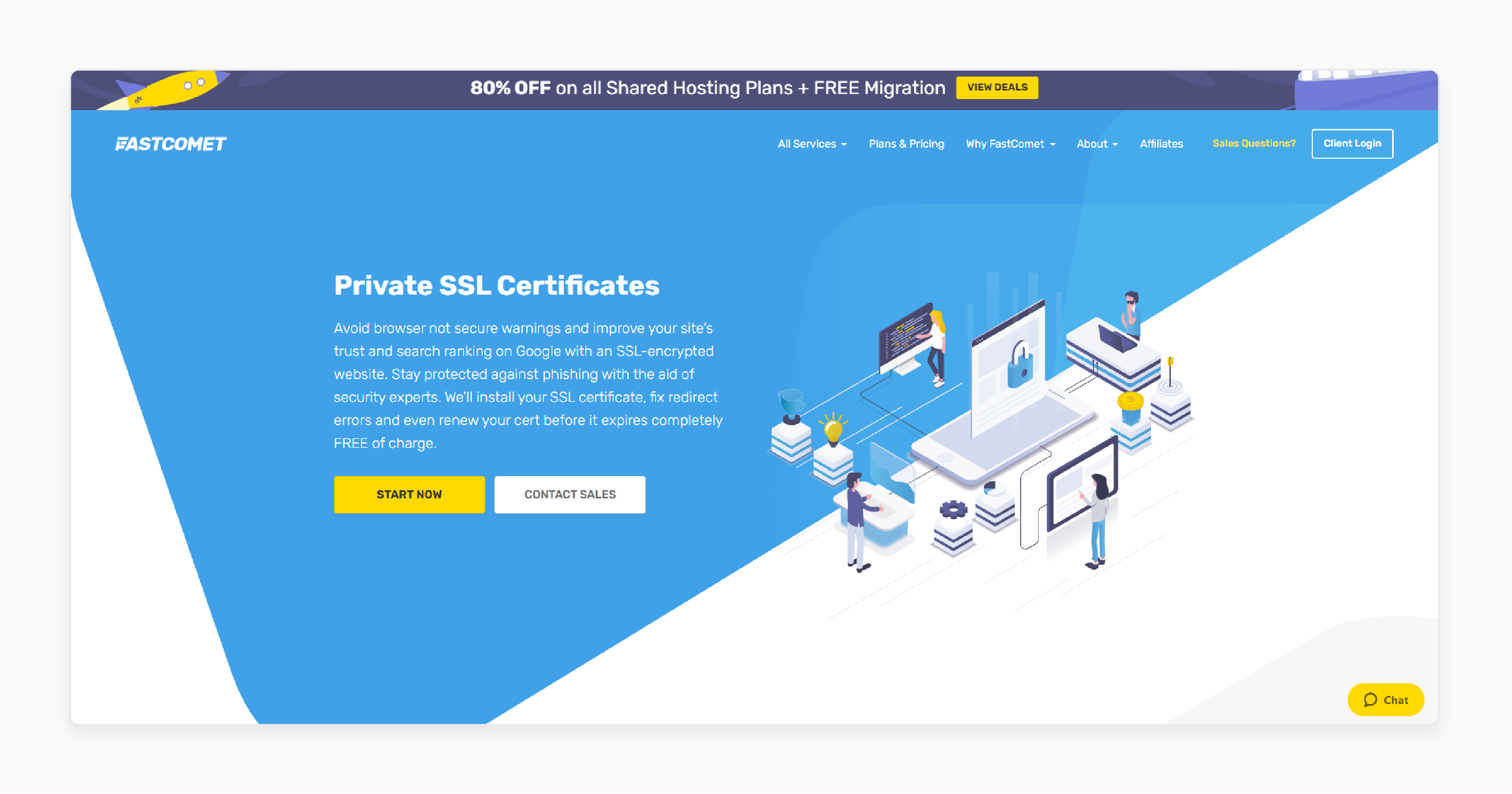This screenshot has height=794, width=1512.
Task: Click the rocket illustration in promo banner
Action: [165, 90]
